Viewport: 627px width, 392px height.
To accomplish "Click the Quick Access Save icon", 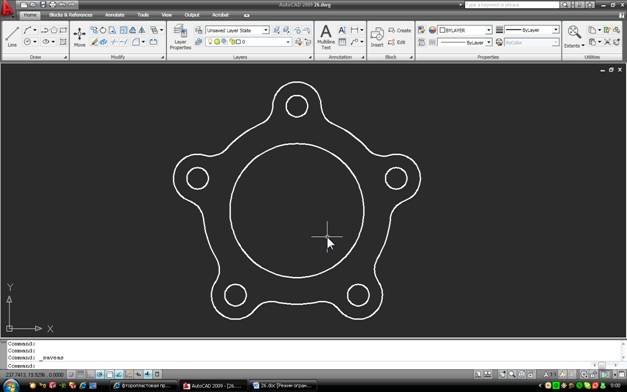I will click(x=43, y=5).
